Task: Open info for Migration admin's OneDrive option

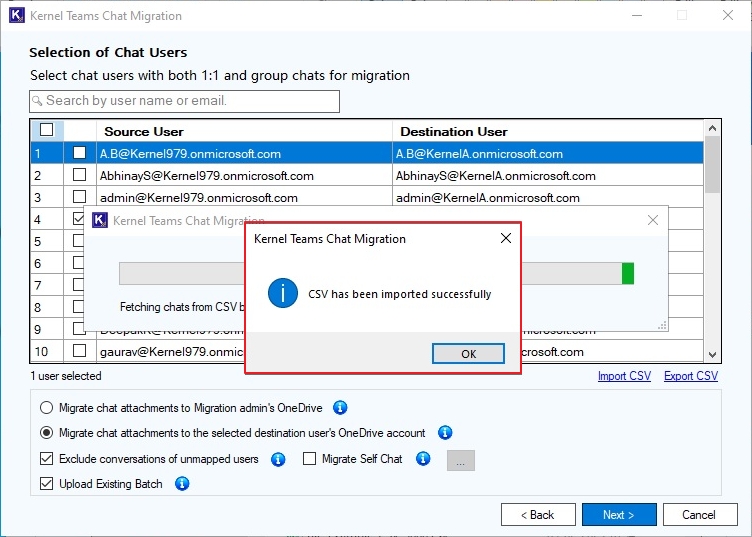Action: pos(340,408)
